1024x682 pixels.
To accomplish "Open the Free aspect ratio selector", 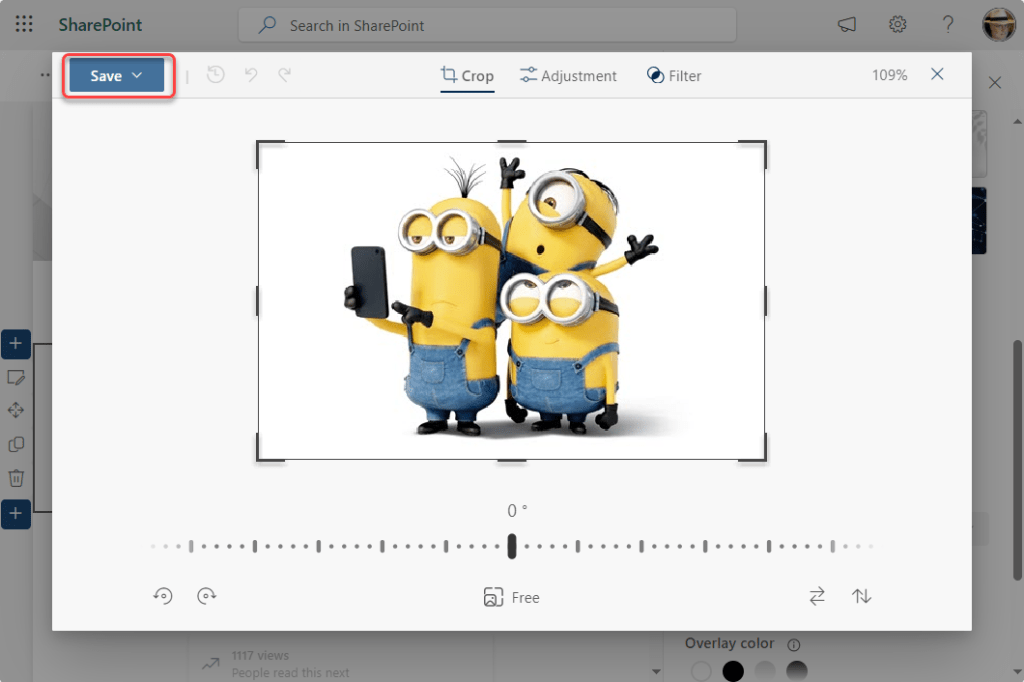I will [511, 597].
